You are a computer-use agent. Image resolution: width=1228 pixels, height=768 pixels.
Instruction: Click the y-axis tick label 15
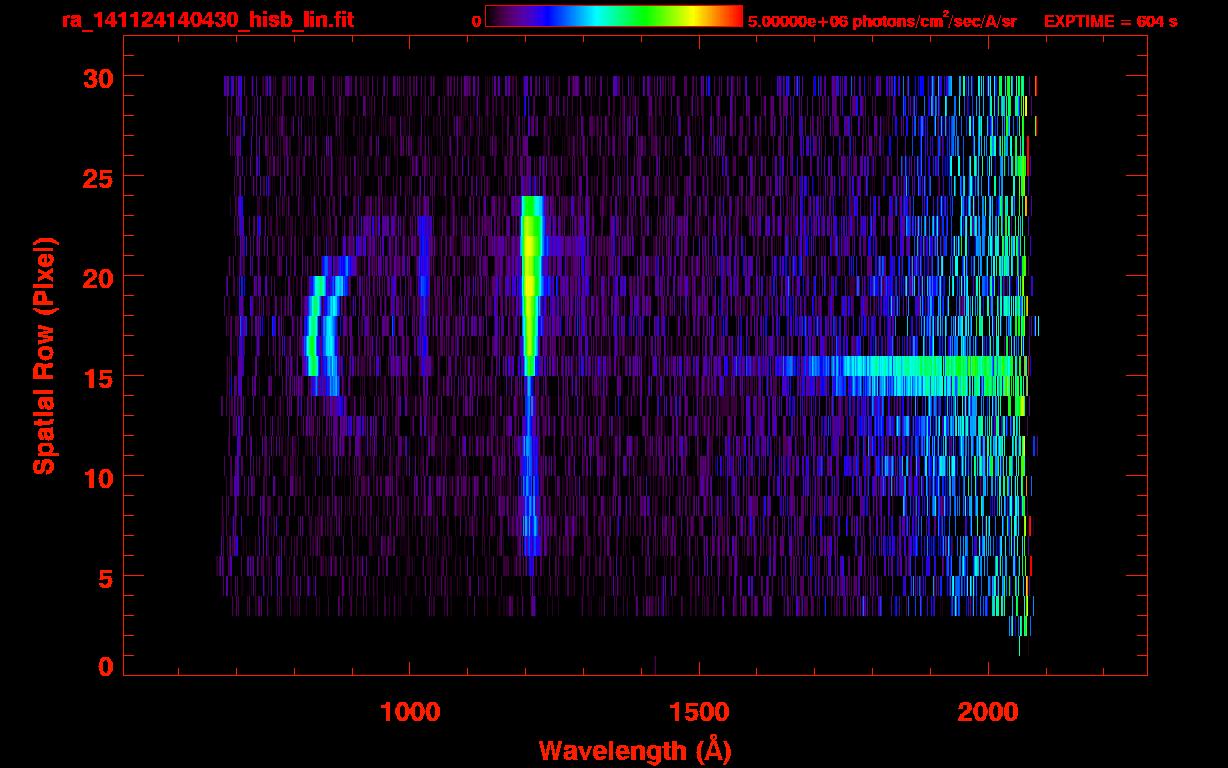[96, 377]
